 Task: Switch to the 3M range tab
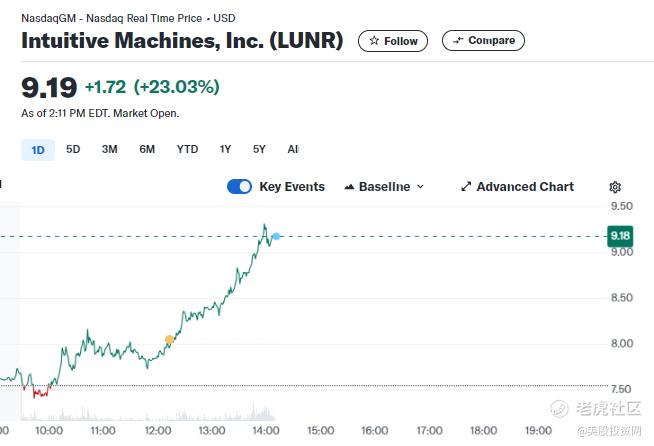(x=110, y=149)
